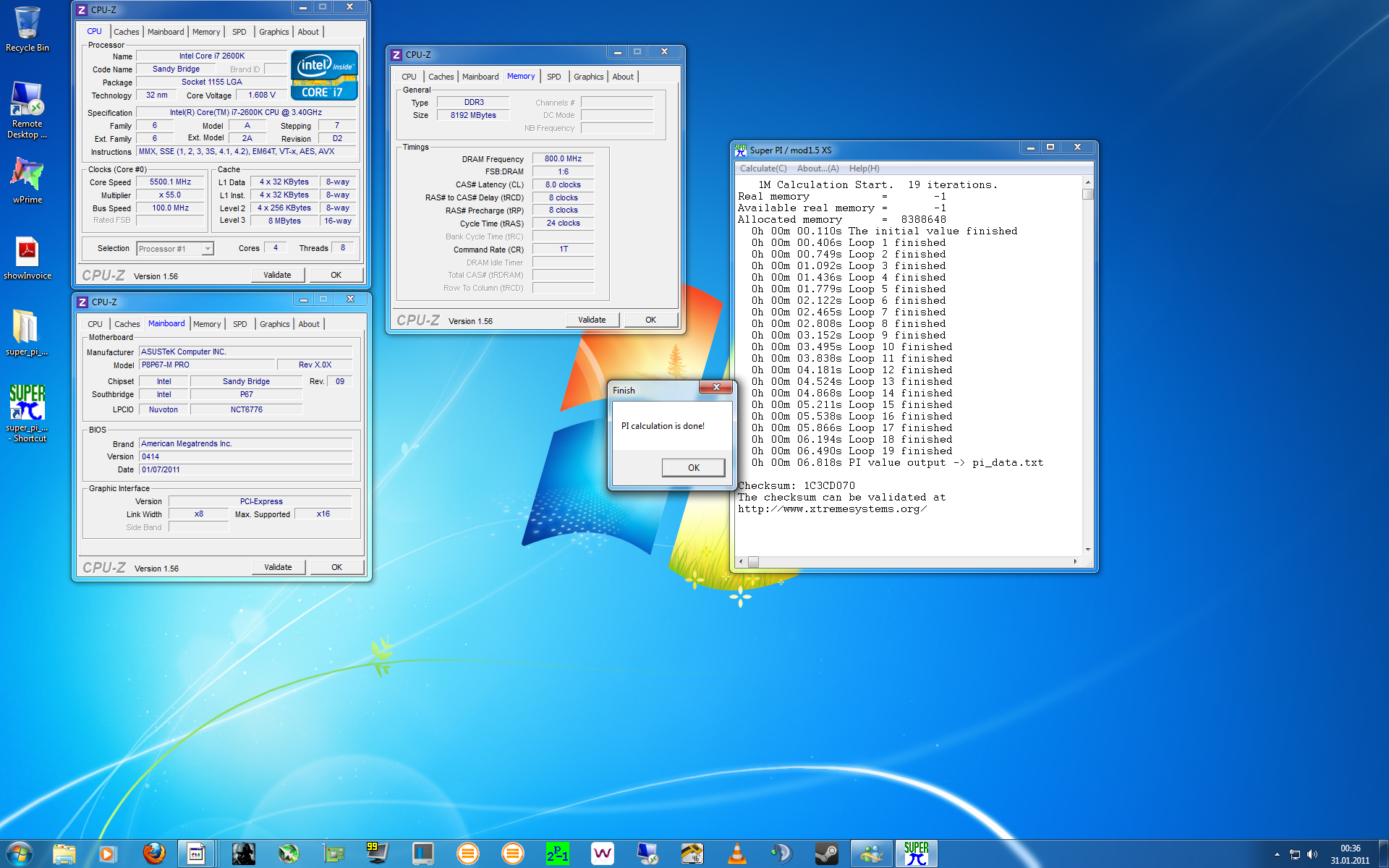The height and width of the screenshot is (868, 1389).
Task: Open the VLC cone icon in taskbar
Action: [736, 854]
